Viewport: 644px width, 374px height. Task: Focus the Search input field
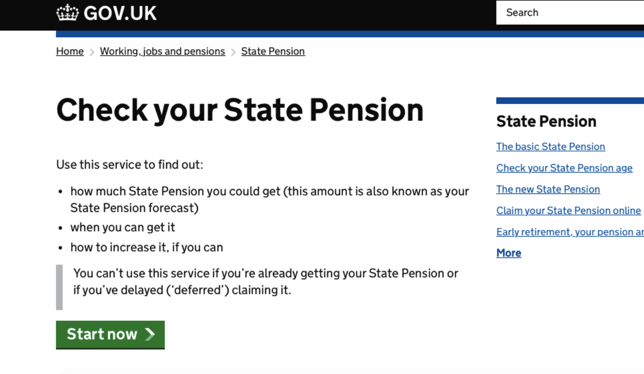click(x=570, y=13)
